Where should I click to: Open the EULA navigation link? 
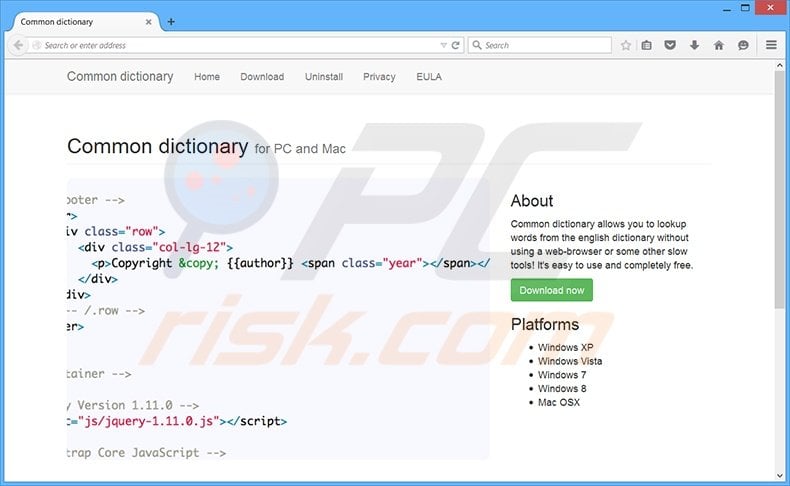[x=429, y=77]
